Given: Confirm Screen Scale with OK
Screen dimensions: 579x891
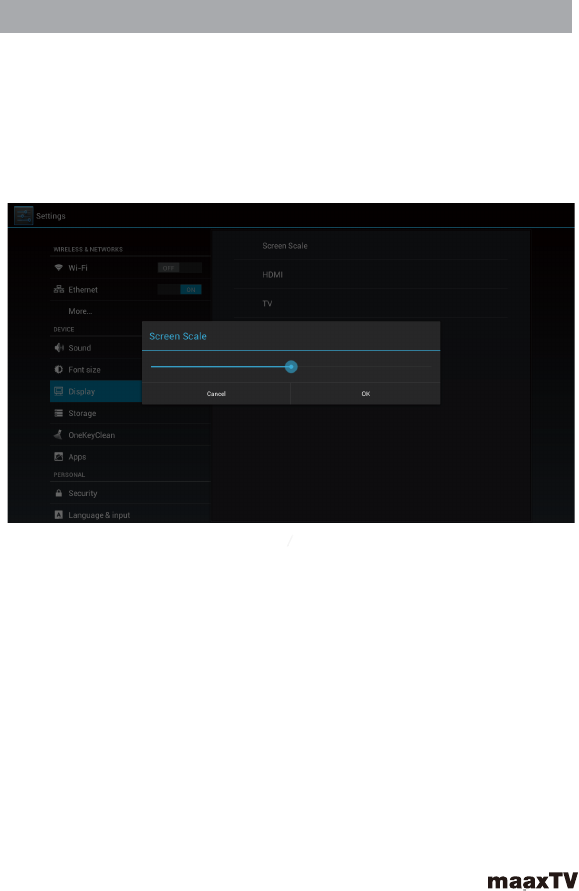Looking at the screenshot, I should (x=365, y=393).
